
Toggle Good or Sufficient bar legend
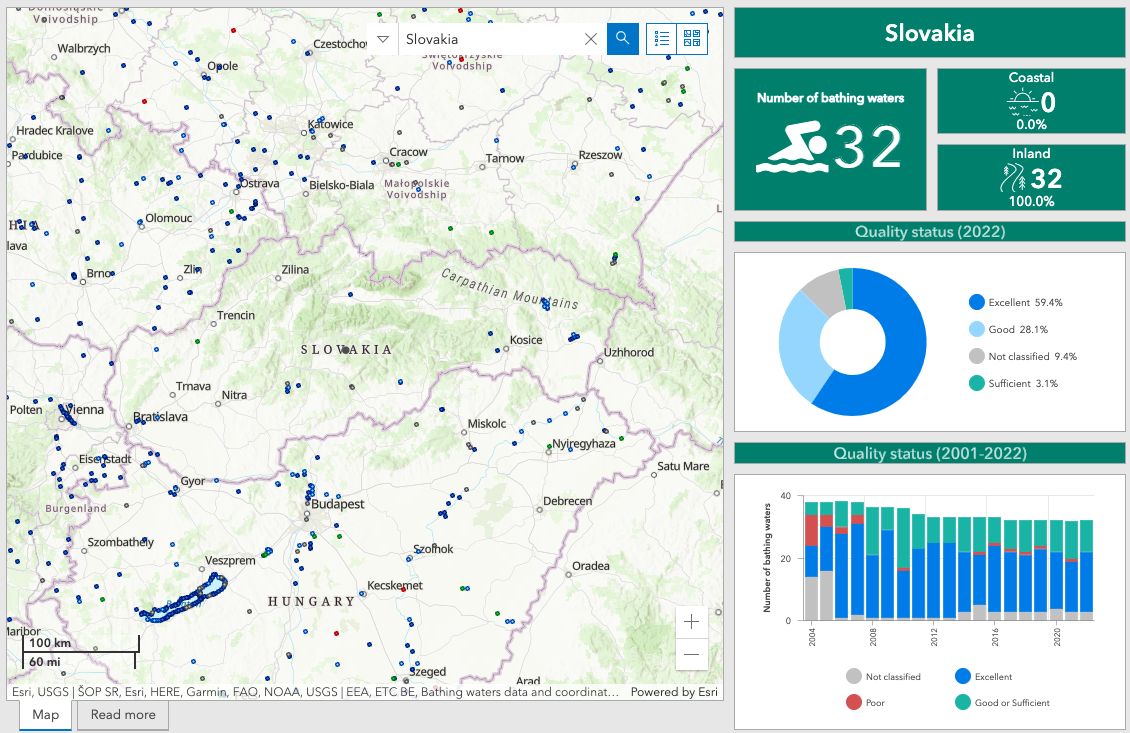pos(964,703)
